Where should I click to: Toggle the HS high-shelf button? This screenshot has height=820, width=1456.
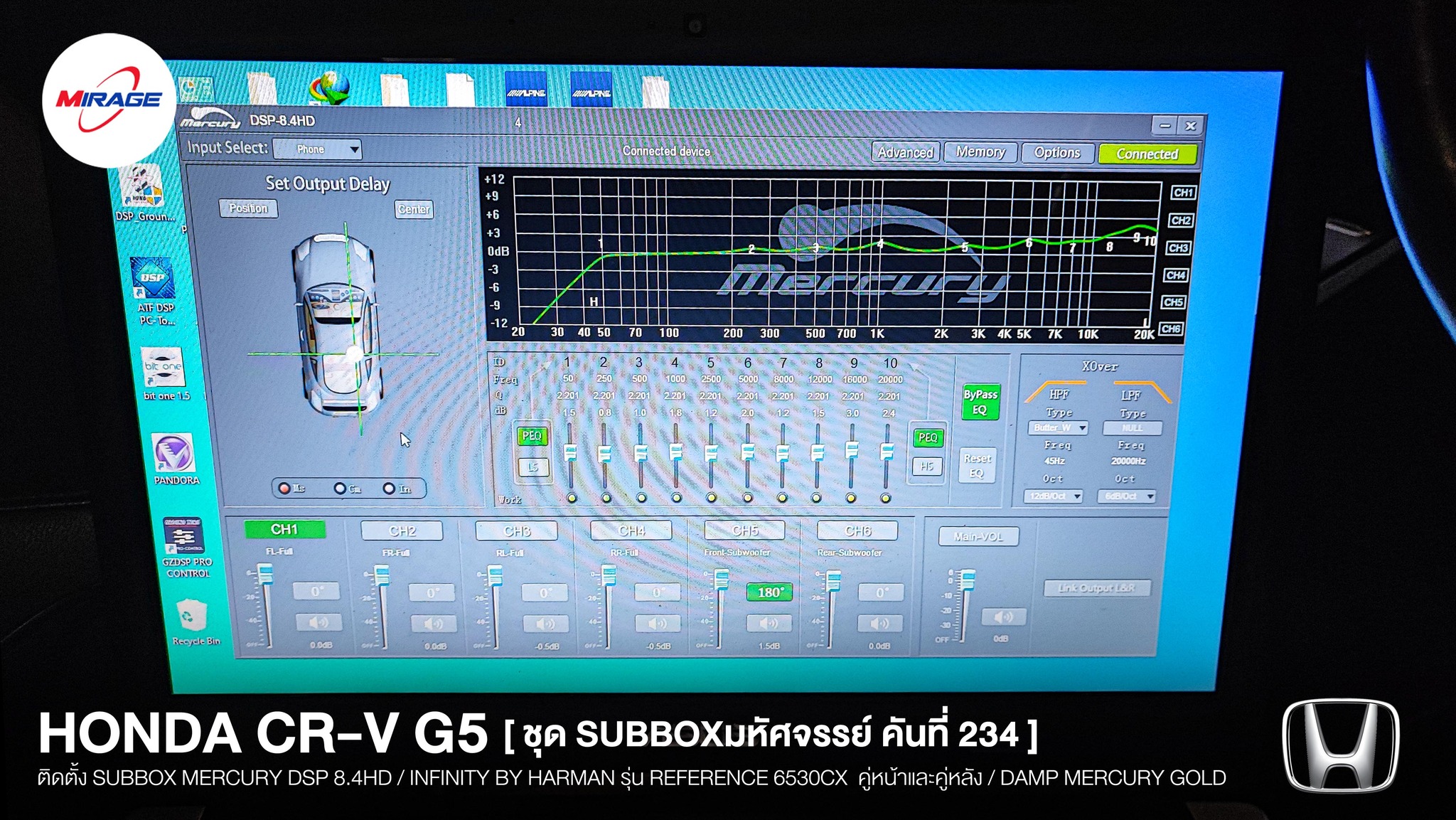point(927,467)
